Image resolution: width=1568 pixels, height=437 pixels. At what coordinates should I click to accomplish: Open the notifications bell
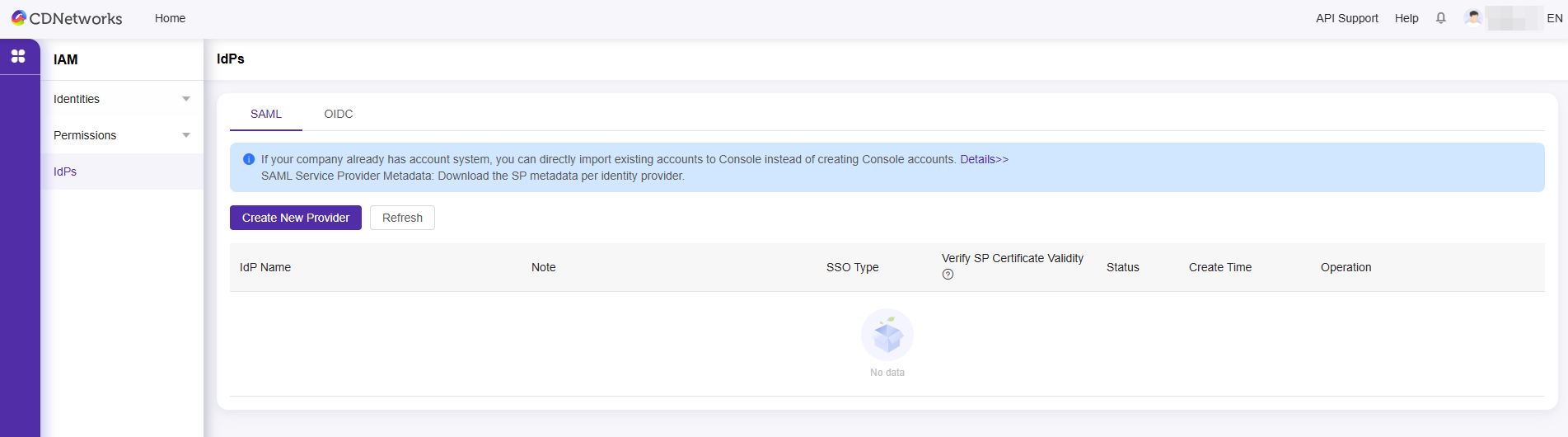[x=1440, y=18]
